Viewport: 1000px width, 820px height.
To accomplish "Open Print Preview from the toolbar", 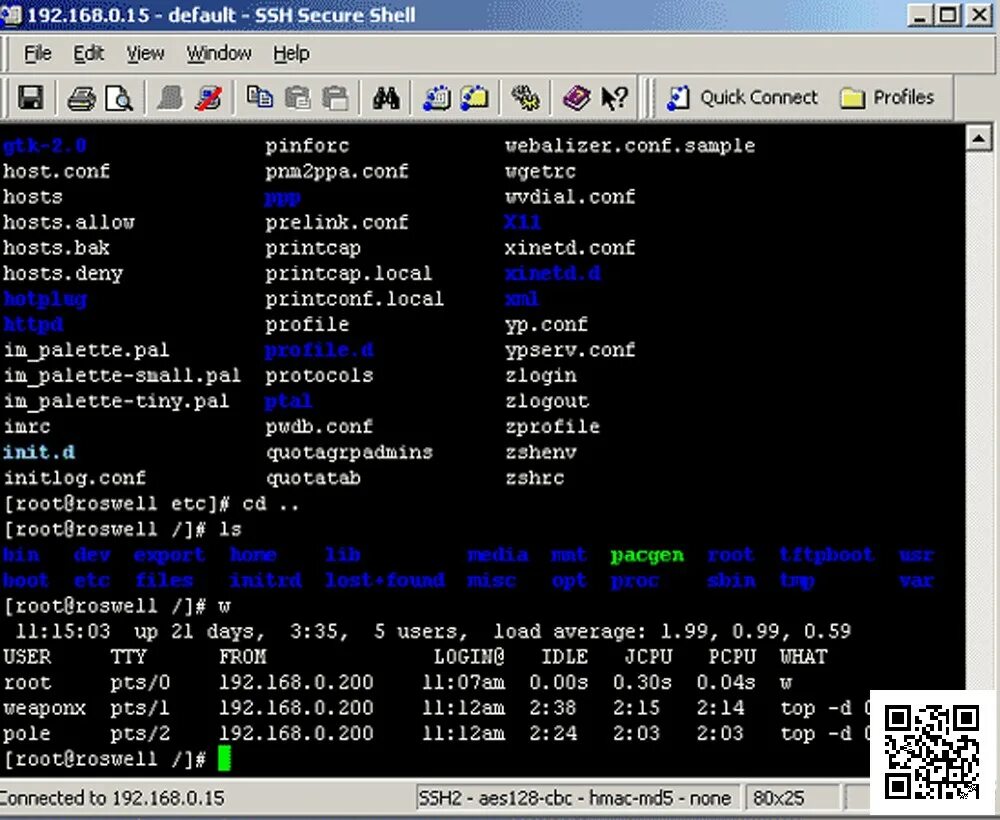I will click(x=119, y=98).
